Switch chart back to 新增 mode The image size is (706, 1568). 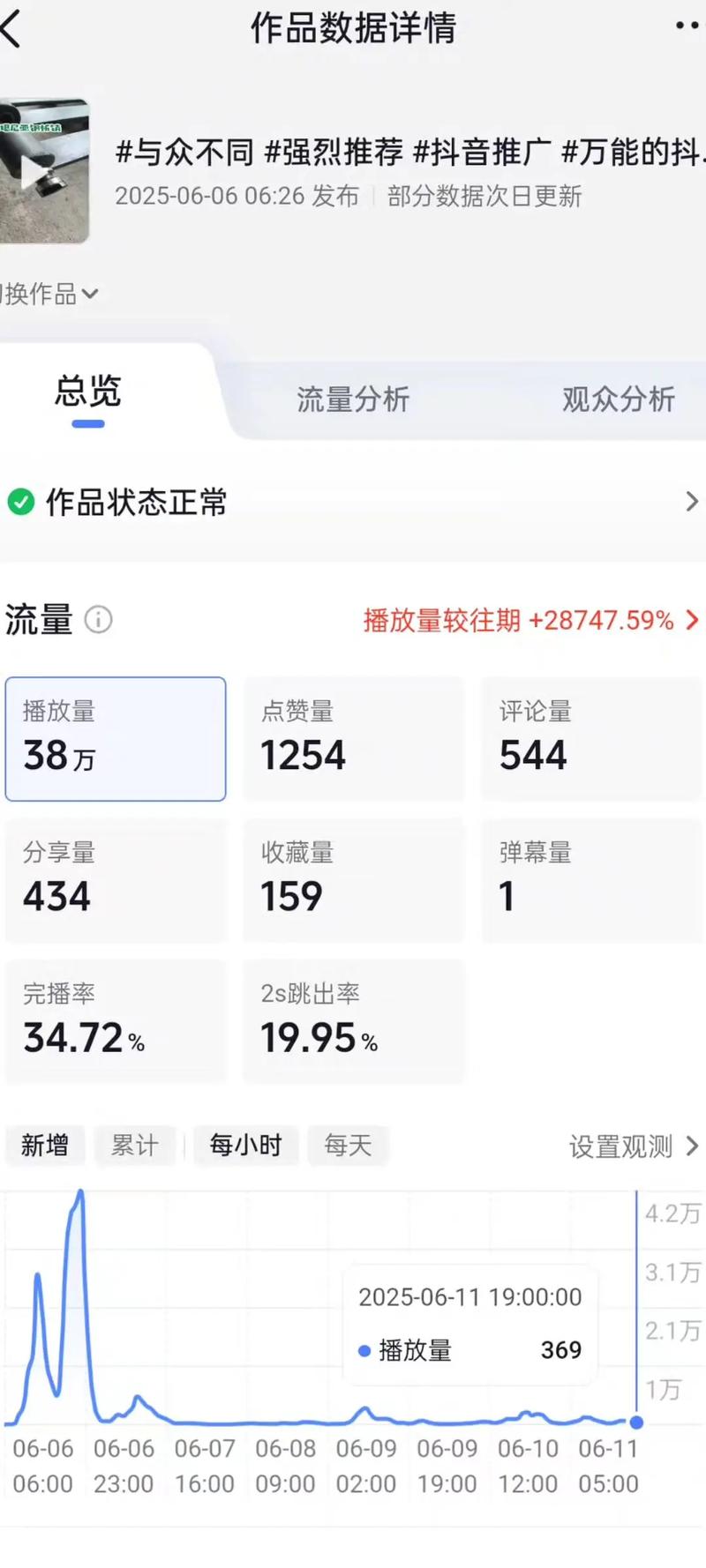coord(45,1146)
